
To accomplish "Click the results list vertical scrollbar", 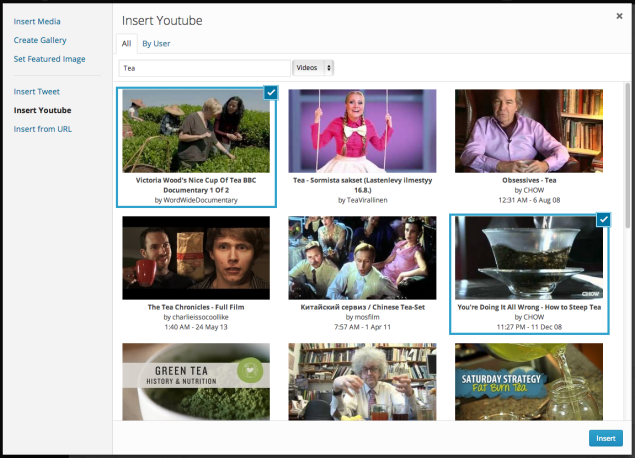I will point(628,156).
